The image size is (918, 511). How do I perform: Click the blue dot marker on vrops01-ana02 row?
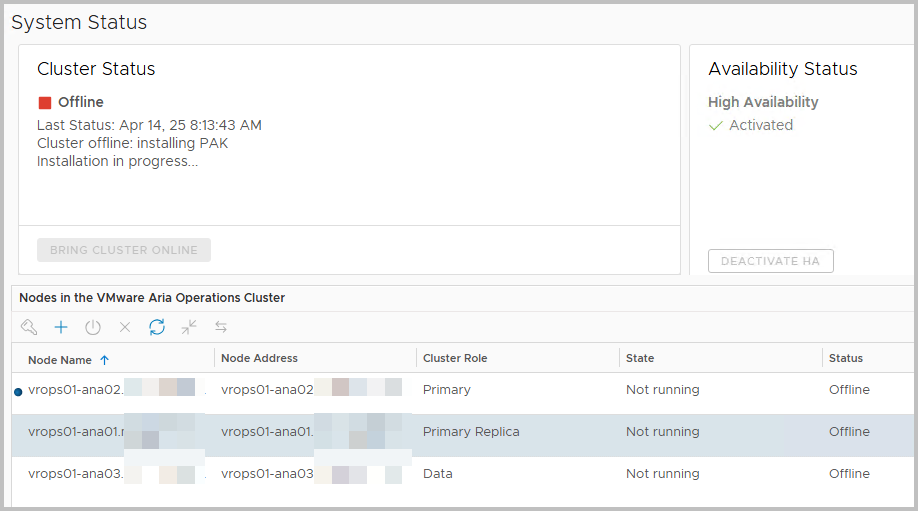click(18, 392)
